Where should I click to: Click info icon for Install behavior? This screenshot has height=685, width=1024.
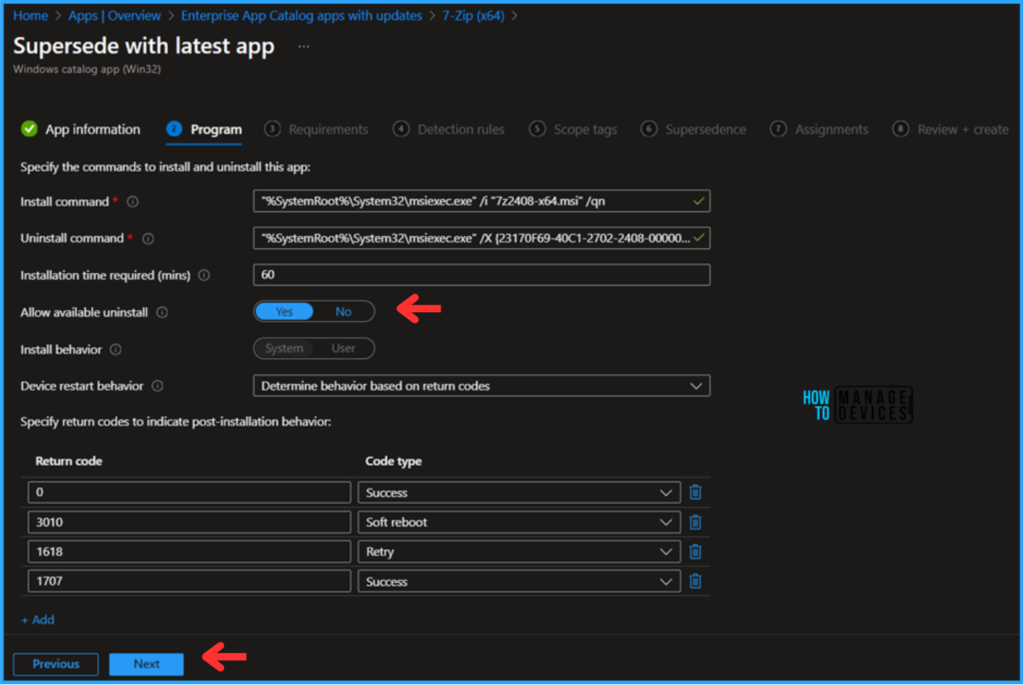pos(116,349)
